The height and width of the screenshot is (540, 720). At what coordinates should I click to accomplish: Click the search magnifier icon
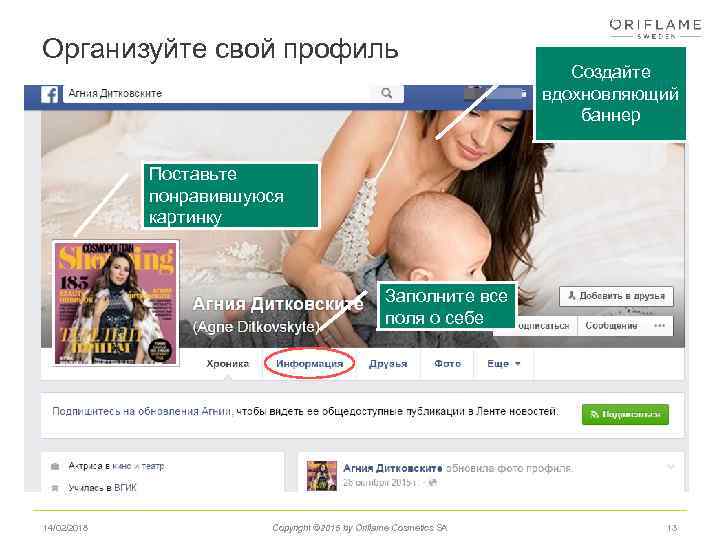pos(387,93)
